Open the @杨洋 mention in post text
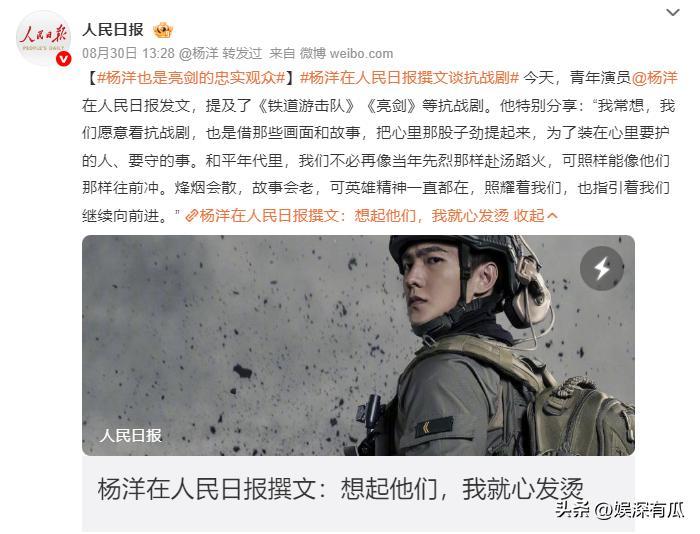The height and width of the screenshot is (534, 700). [x=655, y=78]
